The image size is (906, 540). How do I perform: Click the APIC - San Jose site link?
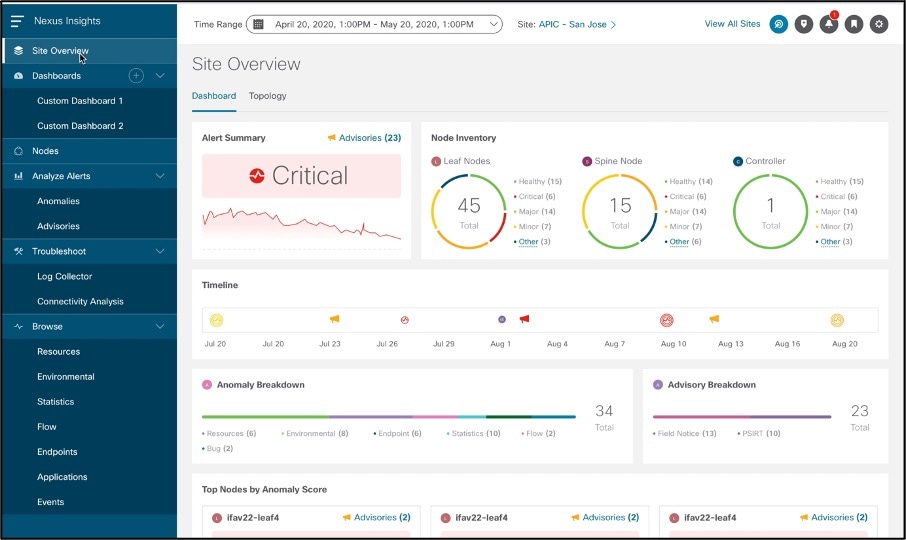(573, 24)
